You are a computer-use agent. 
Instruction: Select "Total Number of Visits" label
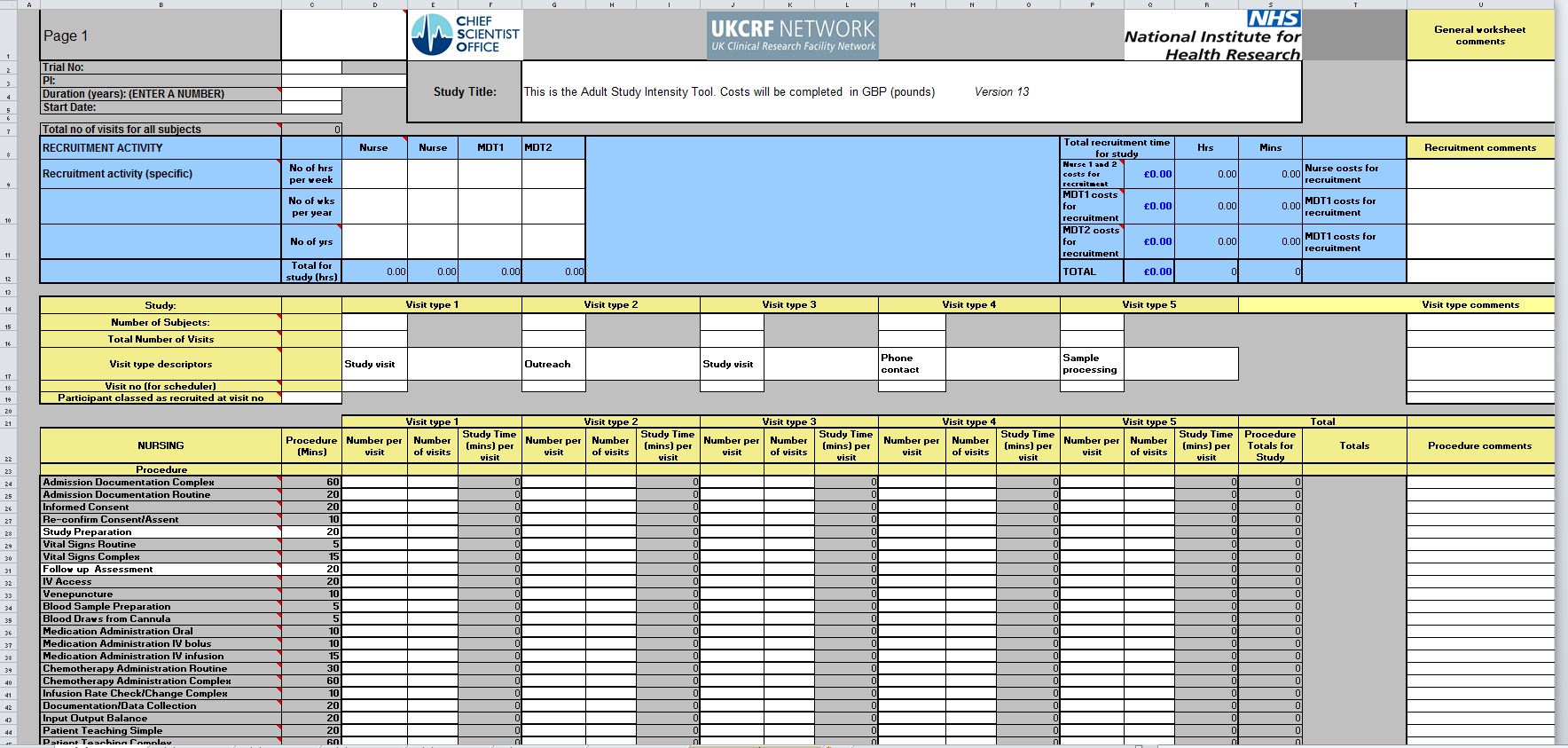click(x=161, y=339)
